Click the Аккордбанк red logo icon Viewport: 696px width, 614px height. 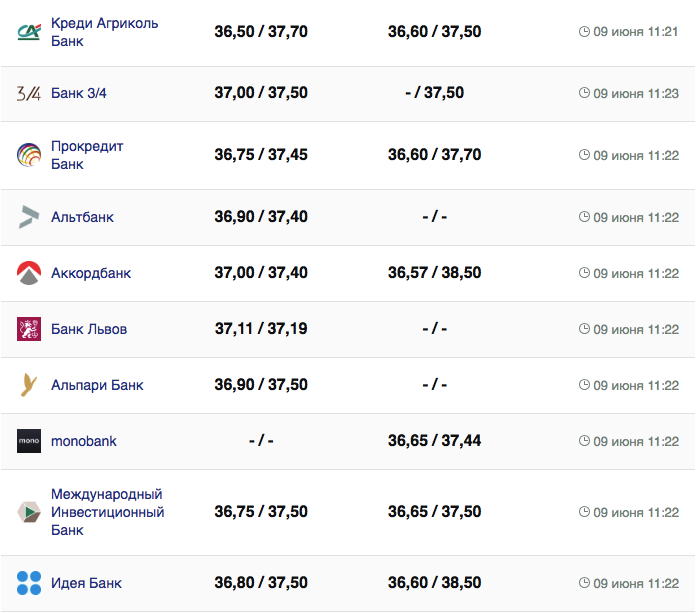click(x=29, y=273)
